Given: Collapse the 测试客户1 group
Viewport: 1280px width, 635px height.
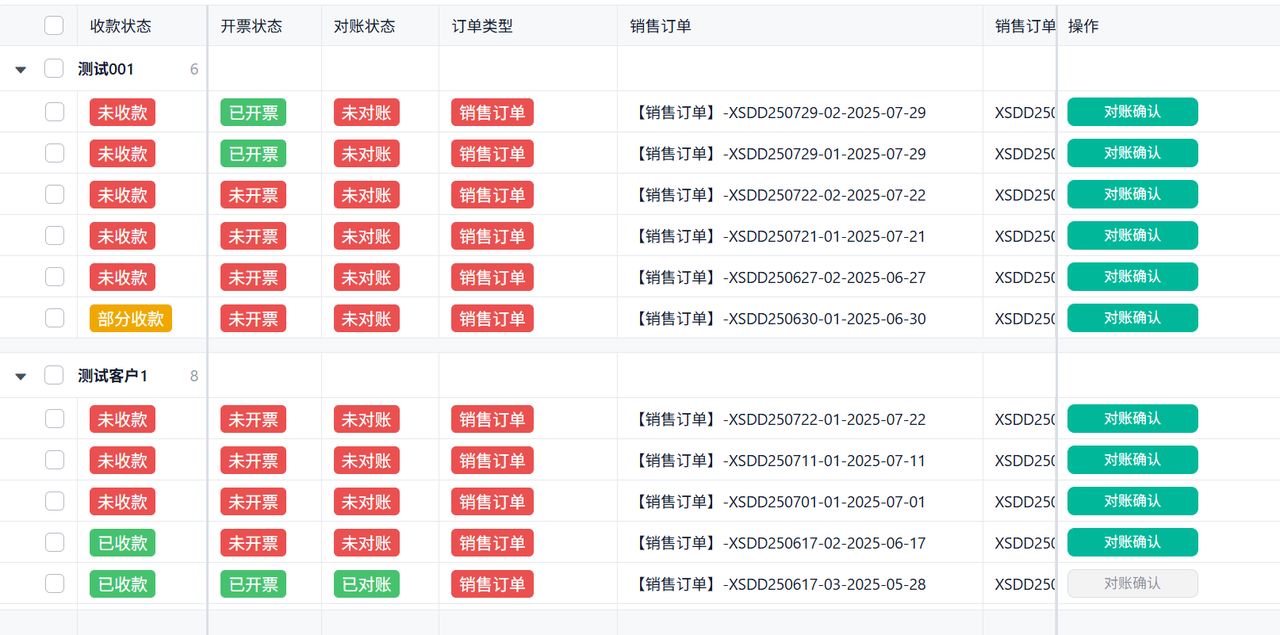Looking at the screenshot, I should [x=20, y=377].
